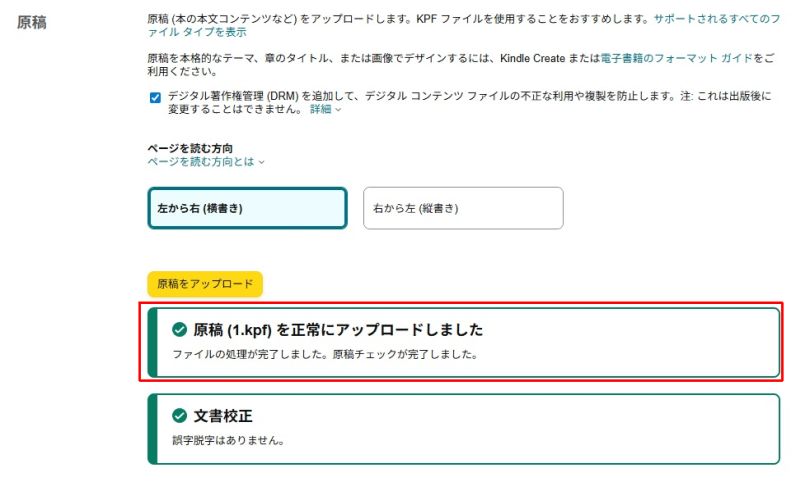Expand the 詳細 details dropdown
800x496 pixels.
pyautogui.click(x=325, y=109)
